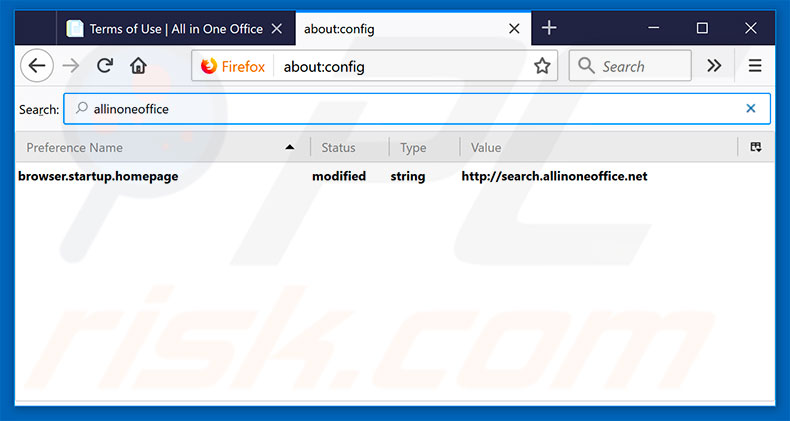Open the column picker icon
The image size is (790, 421).
click(x=755, y=147)
